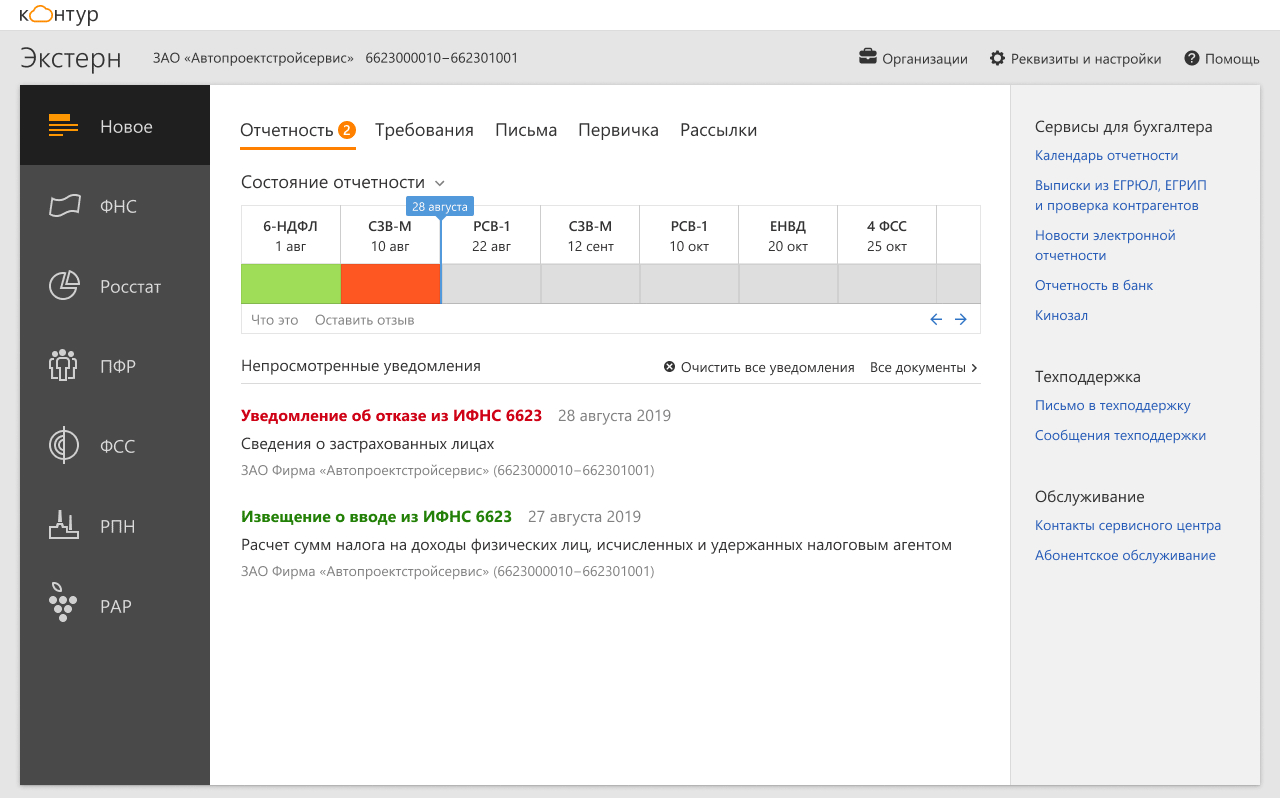This screenshot has width=1280, height=798.
Task: Select the ЕНВД 20 окт timeline cell
Action: point(788,236)
